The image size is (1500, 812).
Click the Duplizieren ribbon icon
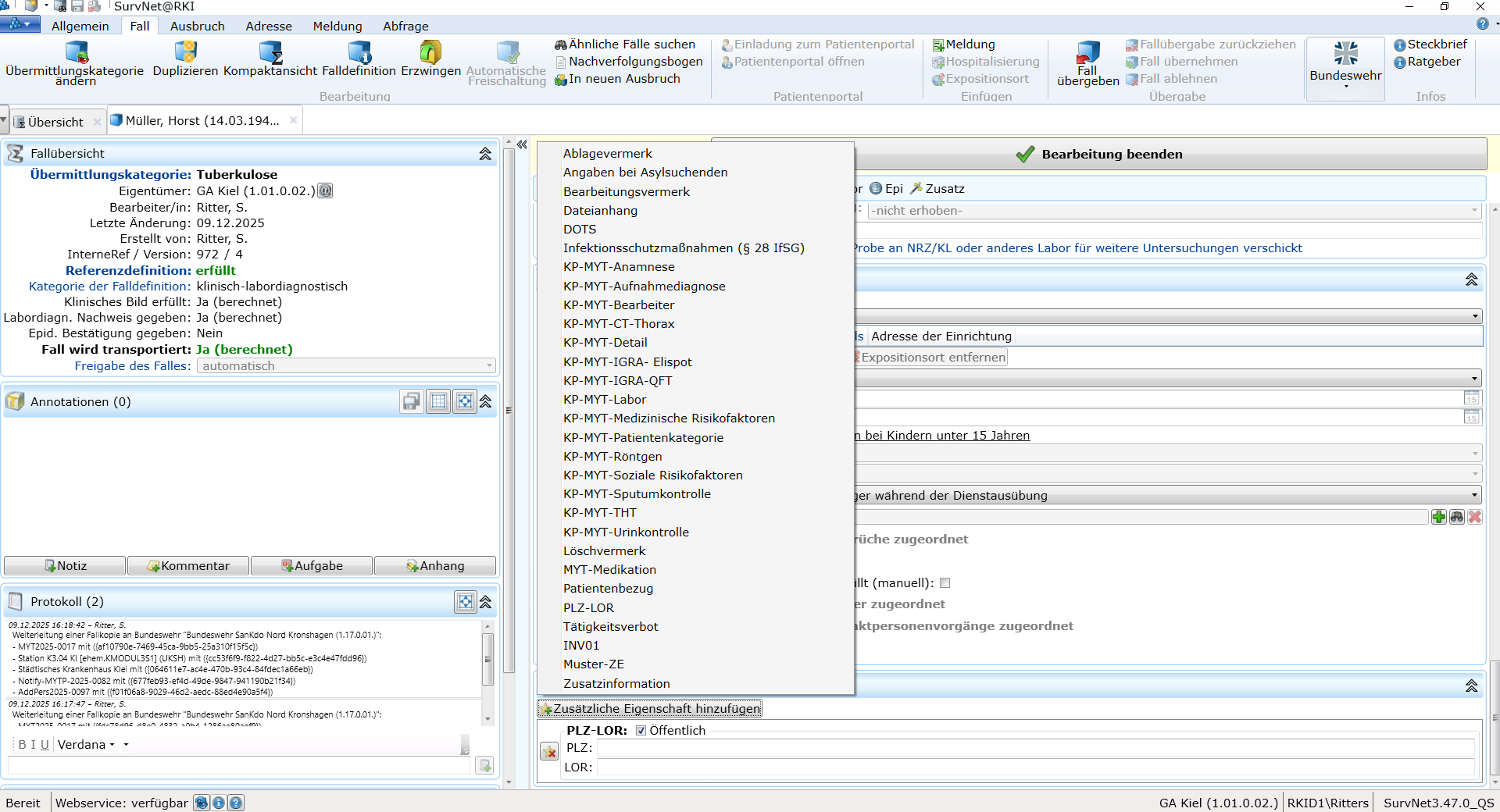coord(185,53)
